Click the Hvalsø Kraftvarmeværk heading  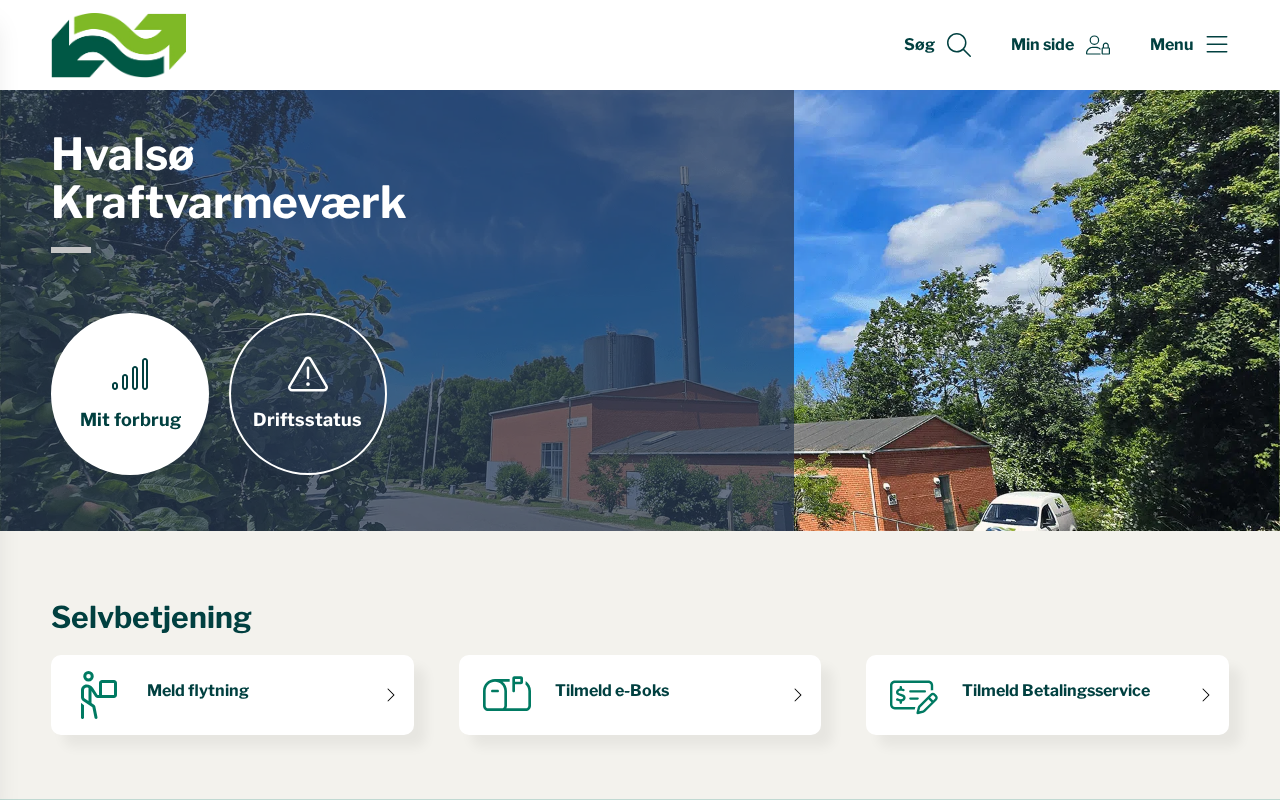pos(229,179)
